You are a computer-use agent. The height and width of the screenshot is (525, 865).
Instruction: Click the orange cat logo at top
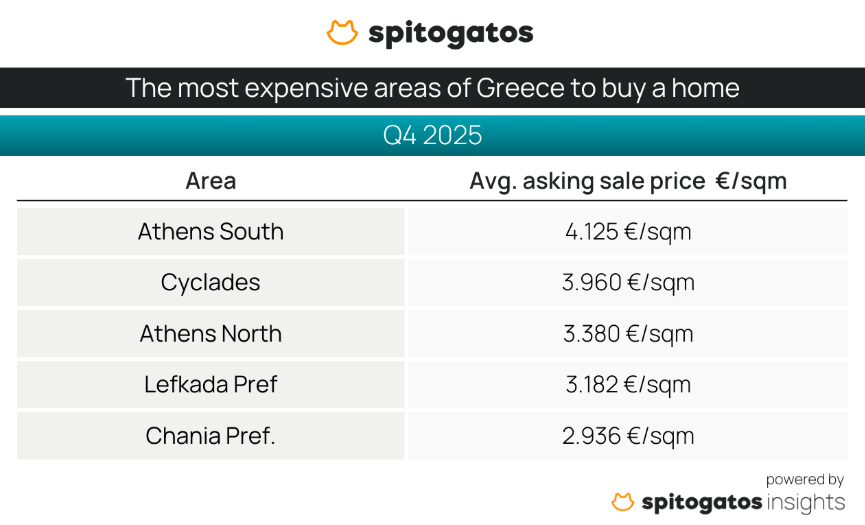[x=342, y=33]
